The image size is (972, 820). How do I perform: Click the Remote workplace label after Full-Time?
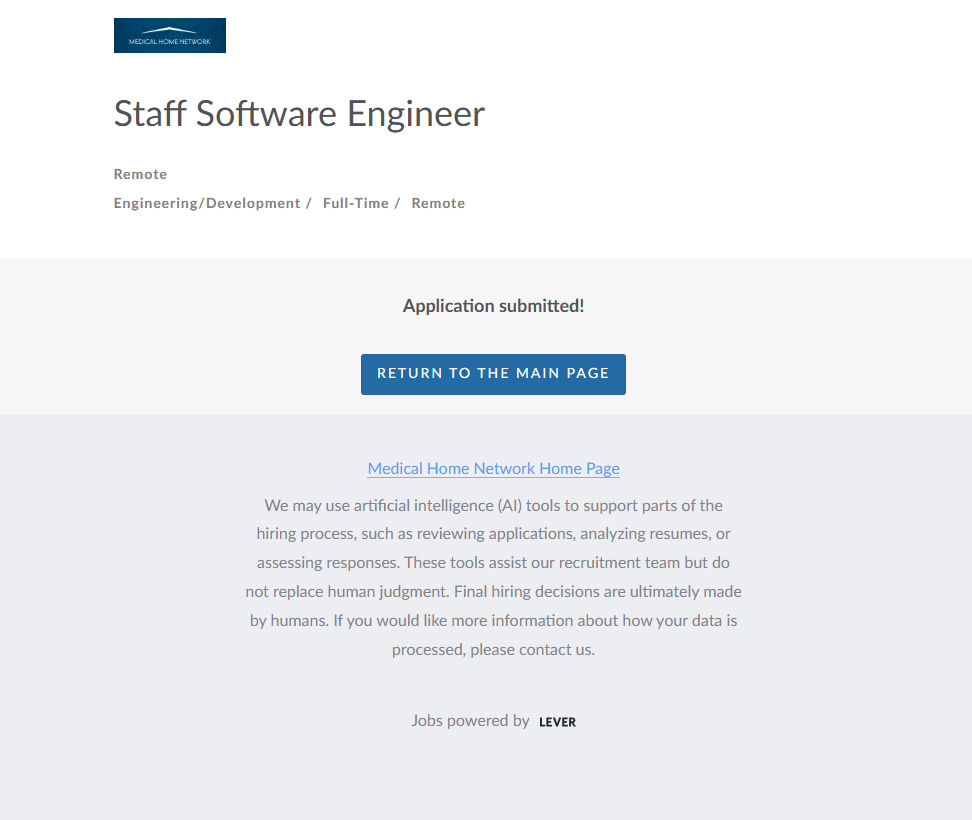[438, 203]
